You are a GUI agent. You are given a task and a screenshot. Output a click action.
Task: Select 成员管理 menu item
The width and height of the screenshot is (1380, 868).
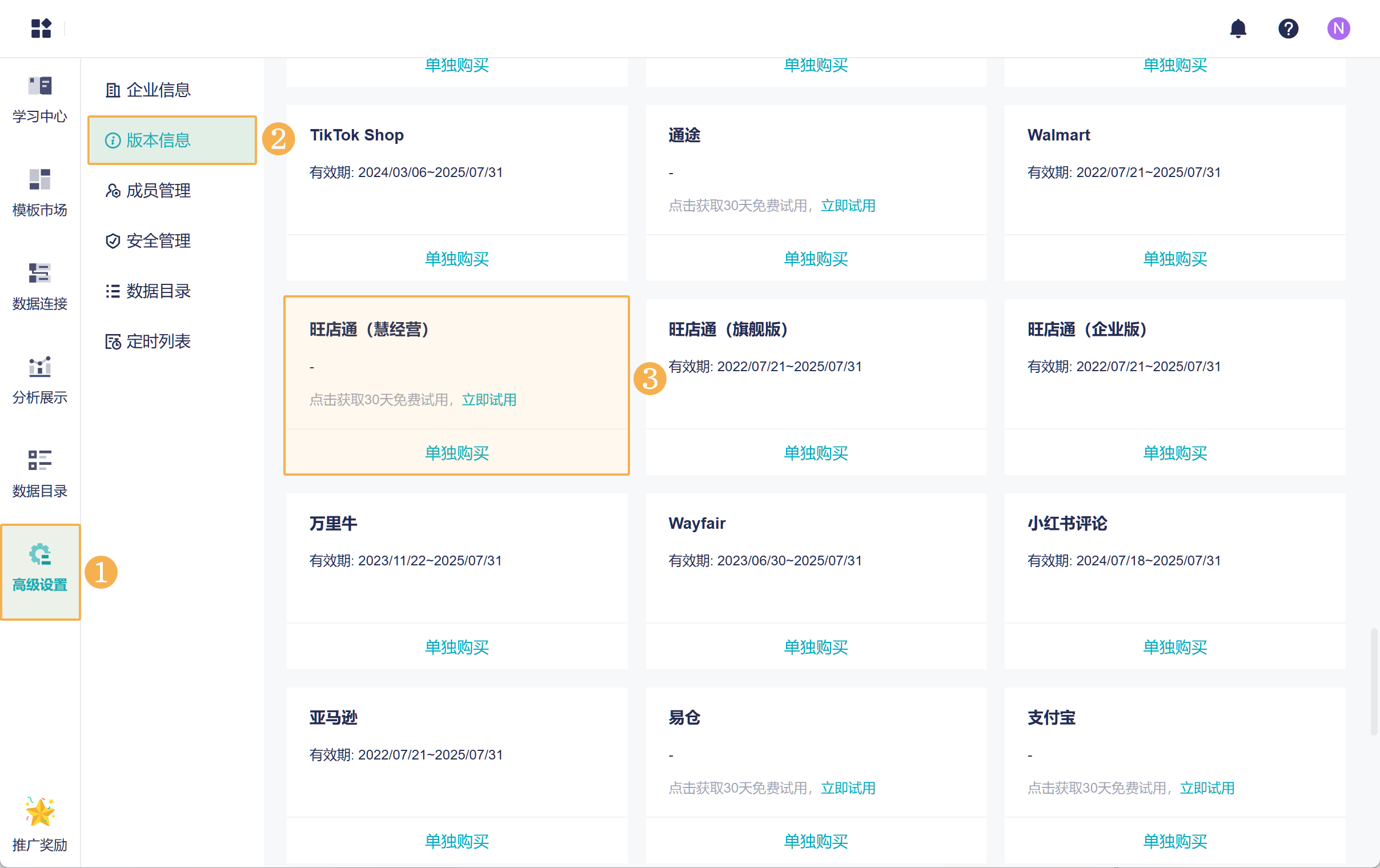point(158,190)
